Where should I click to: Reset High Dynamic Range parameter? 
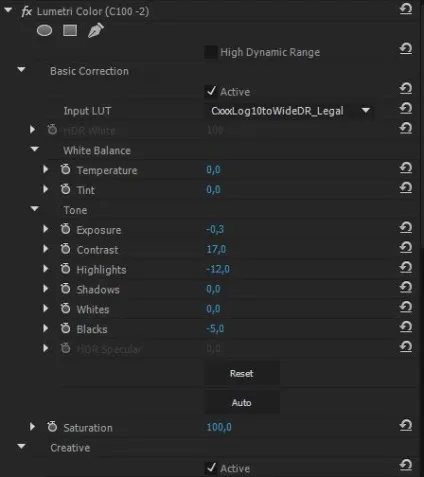point(406,49)
